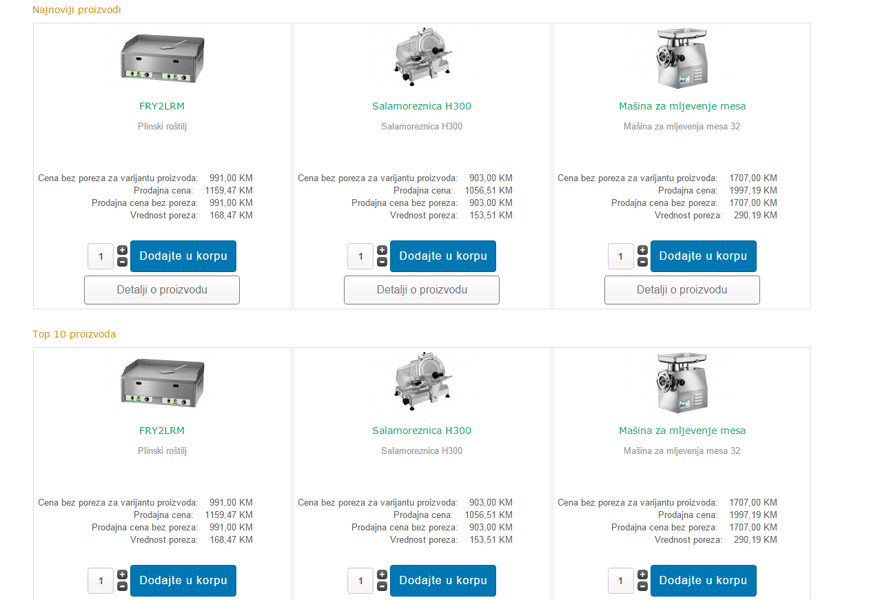Decrease quantity for FRY2LRM in Najnoviji proizvodi
This screenshot has height=600, width=869.
pyautogui.click(x=122, y=262)
